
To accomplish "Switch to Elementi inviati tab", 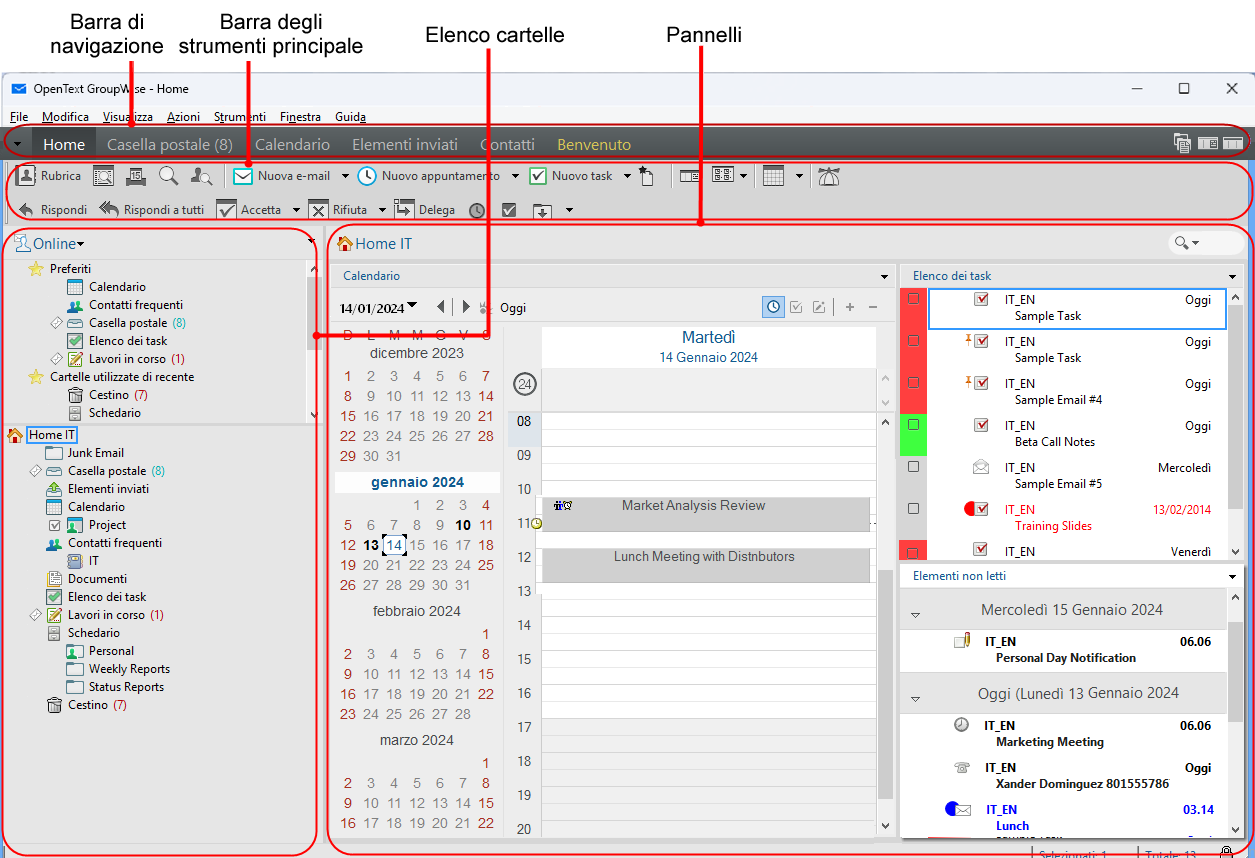I will click(405, 144).
